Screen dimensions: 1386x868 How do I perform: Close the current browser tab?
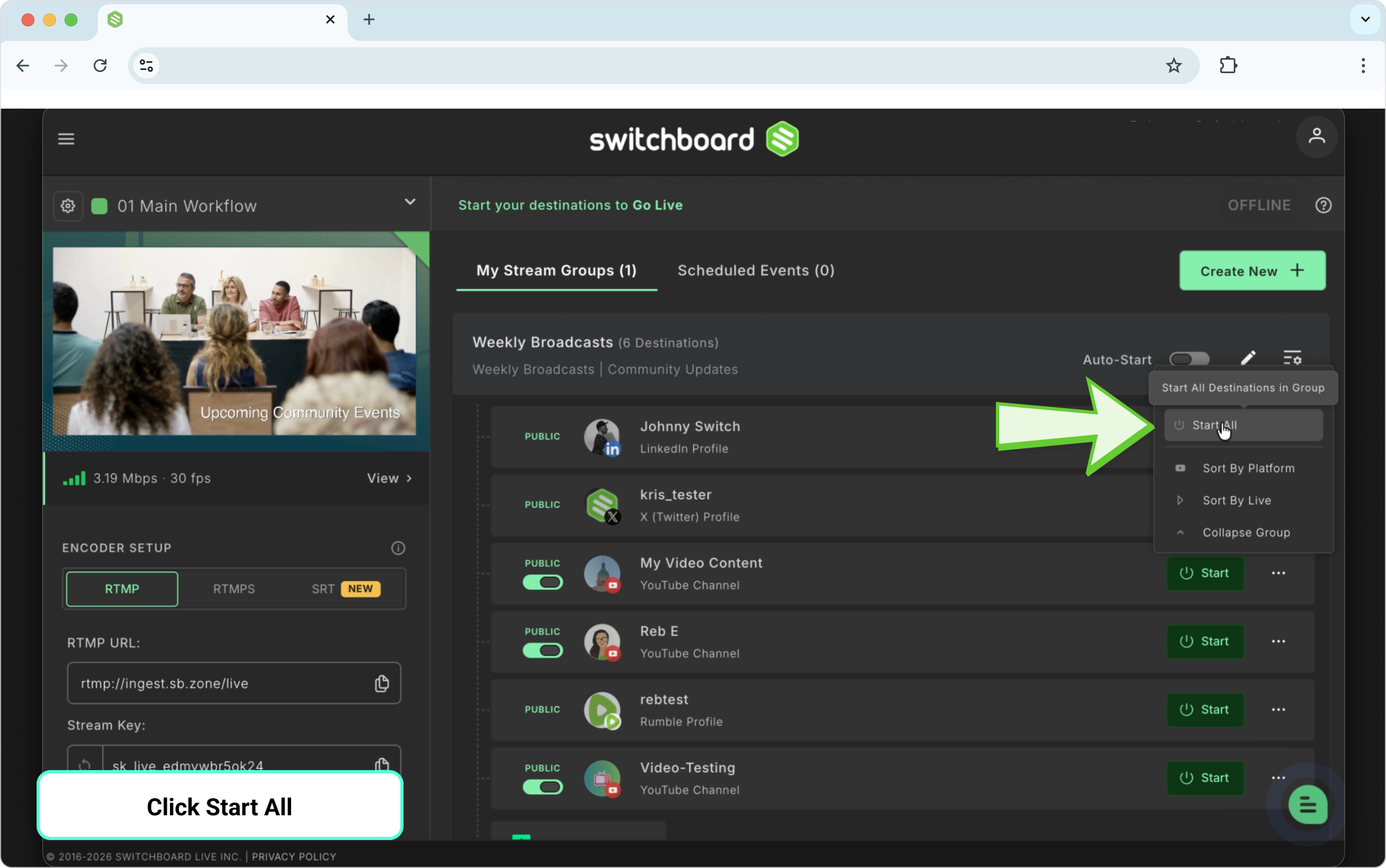330,19
